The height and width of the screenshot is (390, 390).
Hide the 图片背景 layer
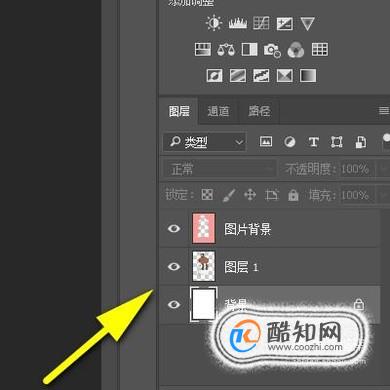(174, 229)
